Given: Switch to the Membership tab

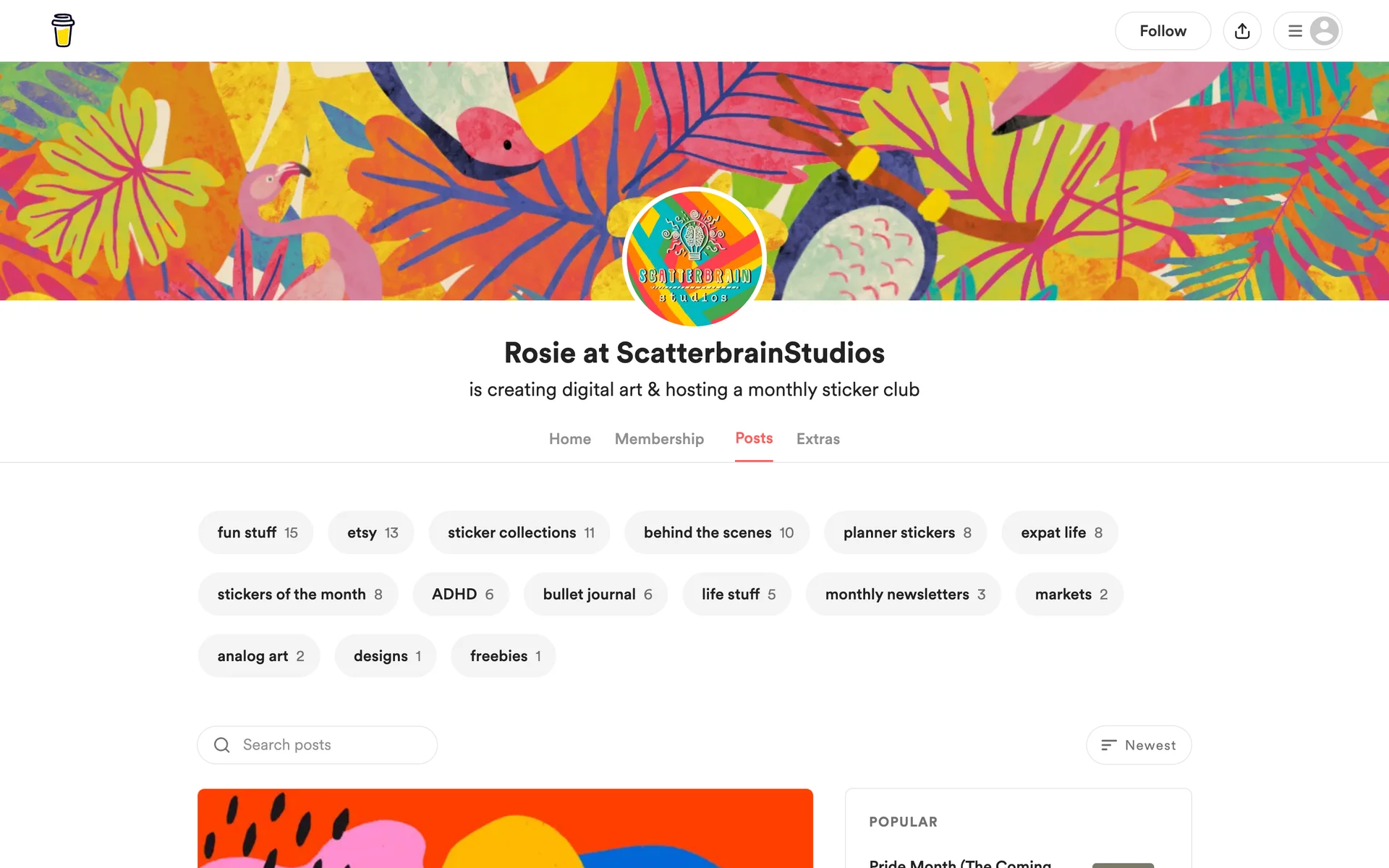Looking at the screenshot, I should (x=659, y=439).
